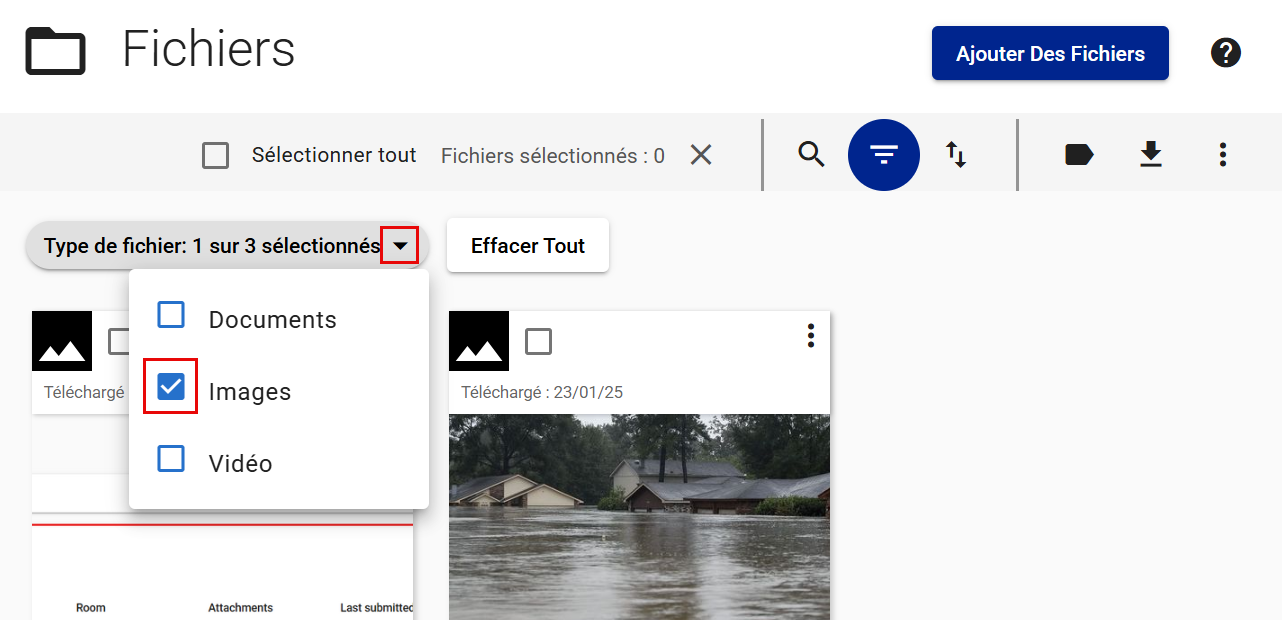Viewport: 1282px width, 620px height.
Task: Check the Sélectionner tout checkbox
Action: (215, 156)
